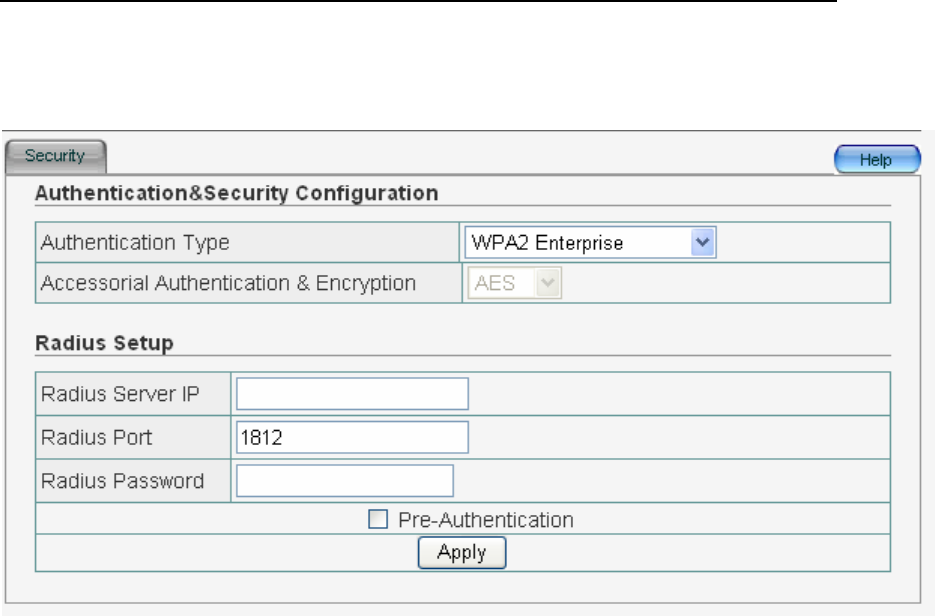Enable the Pre-Authentication checkbox

click(x=377, y=519)
